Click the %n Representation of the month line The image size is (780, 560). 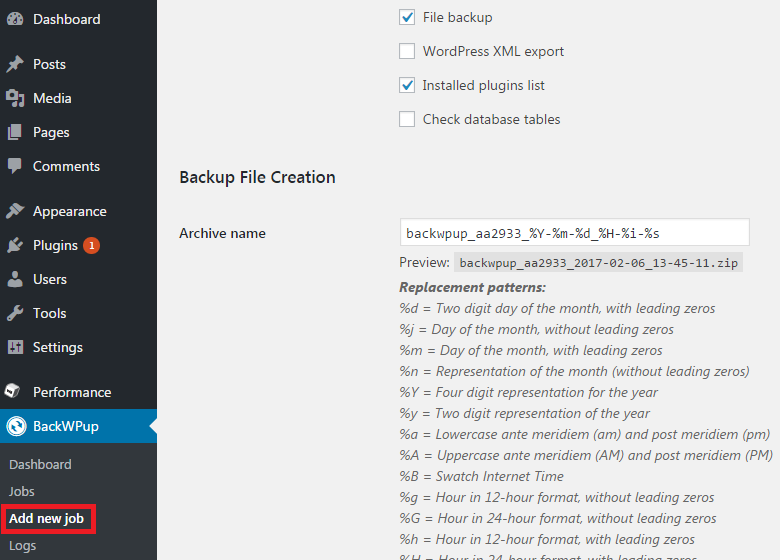[574, 371]
